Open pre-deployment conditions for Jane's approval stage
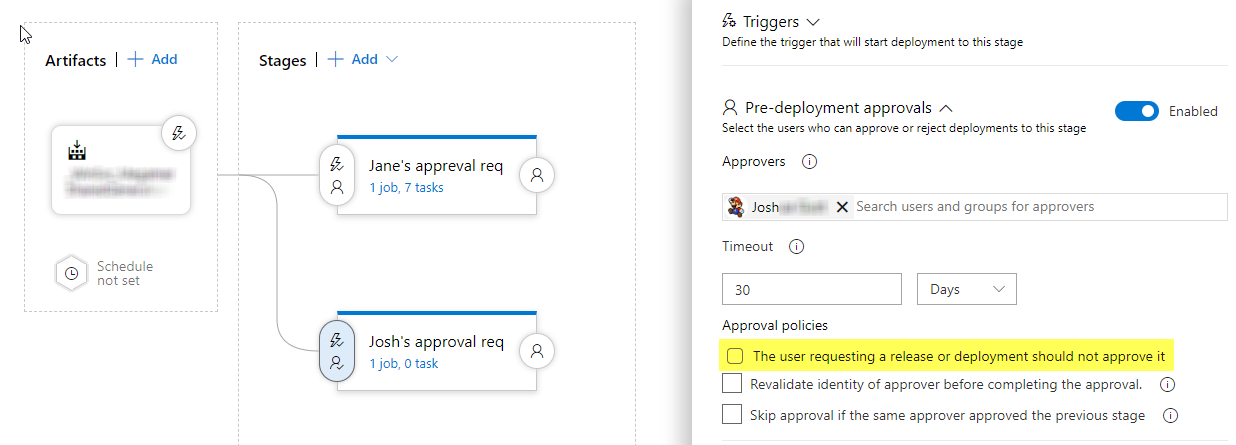Viewport: 1236px width, 445px height. click(x=337, y=175)
